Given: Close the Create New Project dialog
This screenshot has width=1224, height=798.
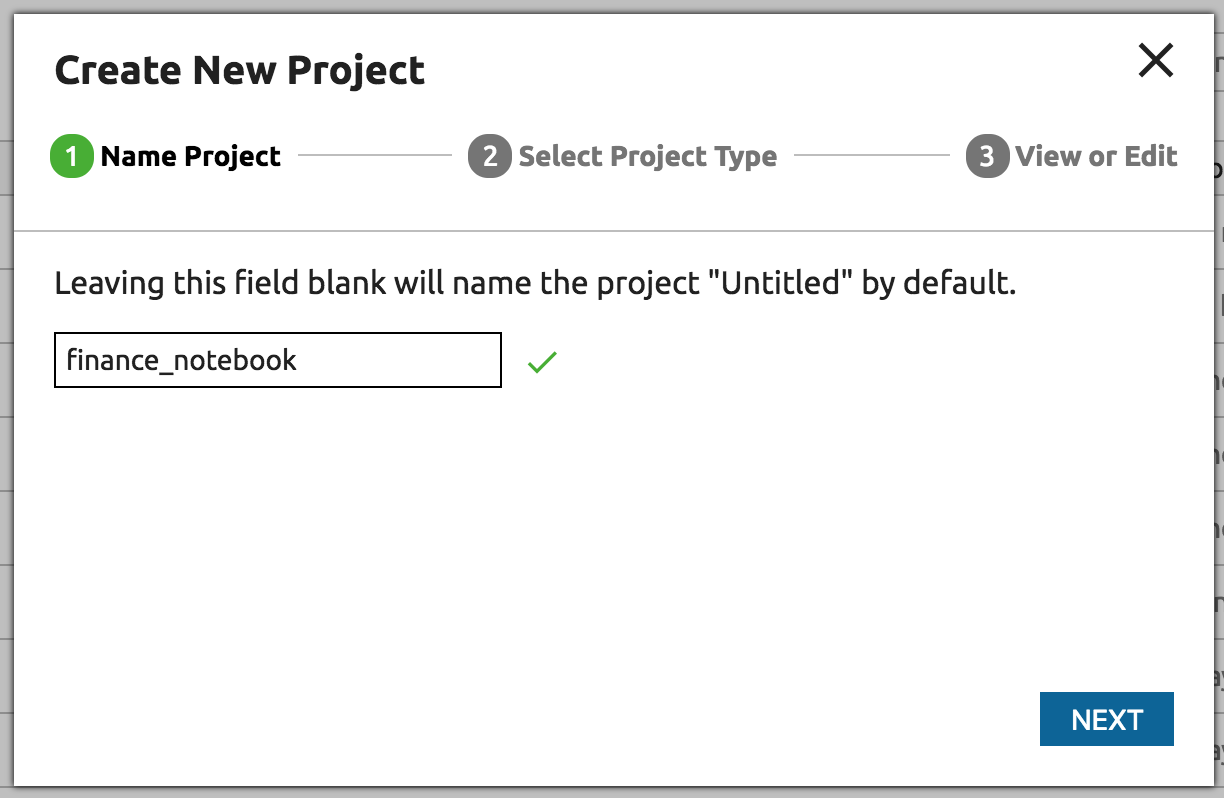Looking at the screenshot, I should pyautogui.click(x=1155, y=62).
